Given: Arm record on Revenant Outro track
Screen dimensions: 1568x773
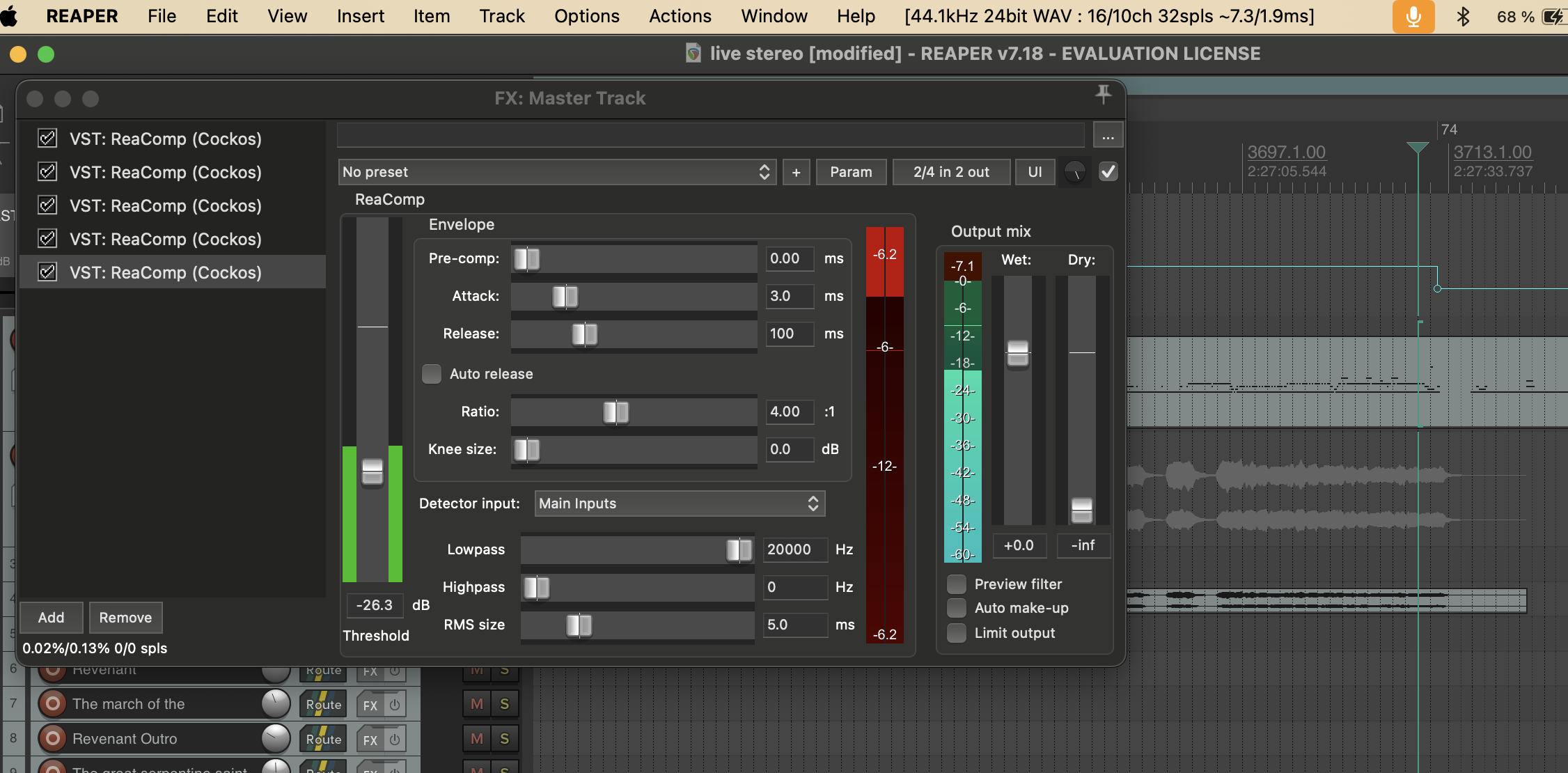Looking at the screenshot, I should pos(52,738).
